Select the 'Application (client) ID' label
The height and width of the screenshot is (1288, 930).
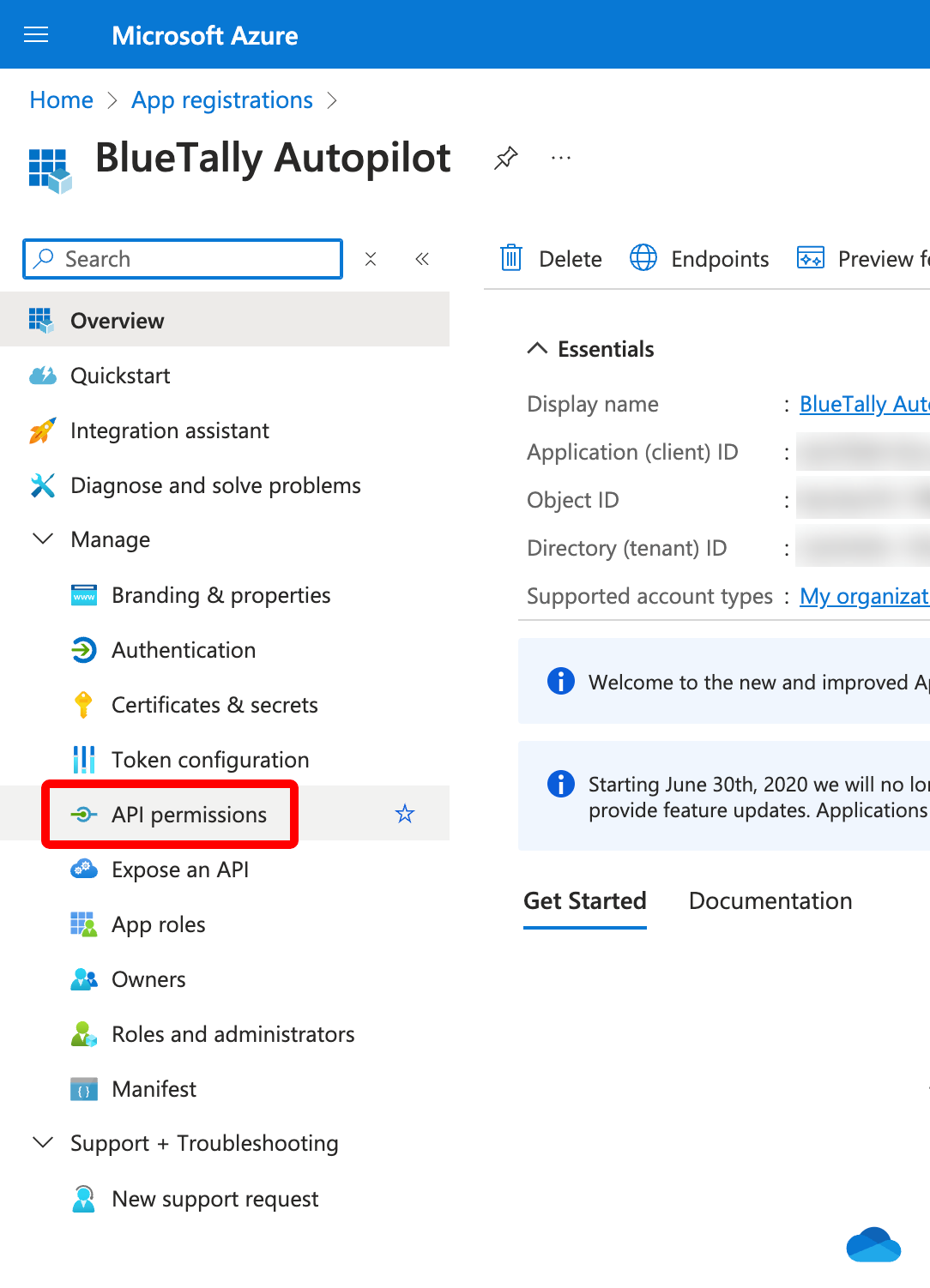pyautogui.click(x=632, y=453)
